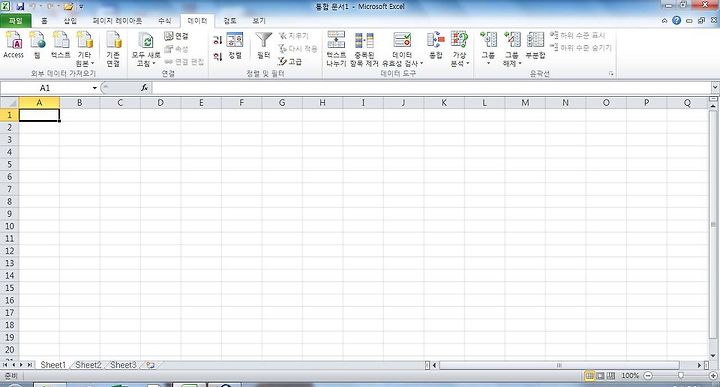Switch to Sheet2 tab
Screen dimensions: 720x387
tap(88, 365)
